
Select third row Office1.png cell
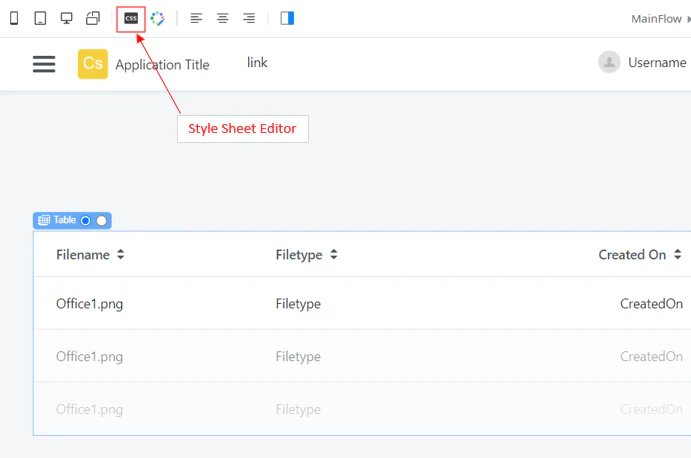click(89, 410)
